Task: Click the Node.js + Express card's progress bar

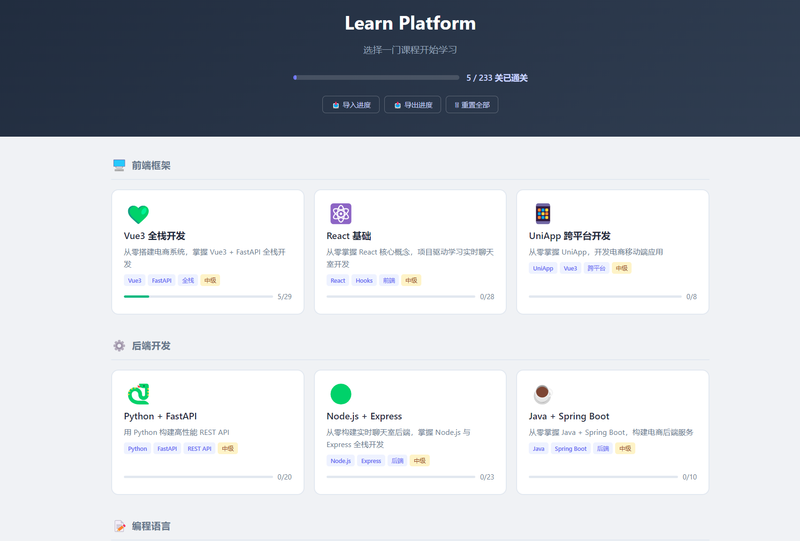Action: click(401, 477)
